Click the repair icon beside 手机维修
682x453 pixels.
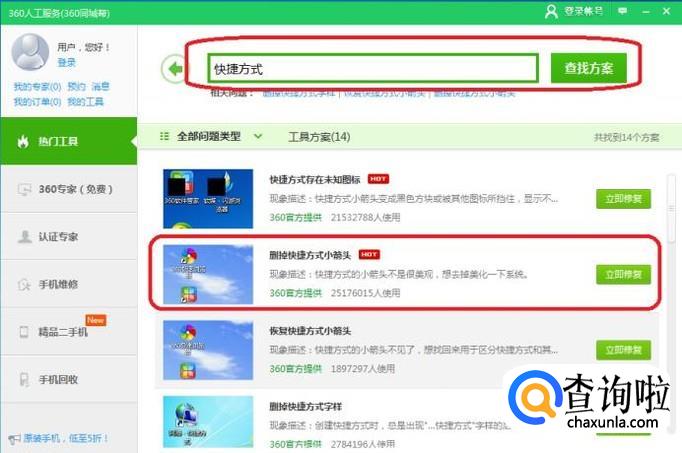click(x=24, y=284)
